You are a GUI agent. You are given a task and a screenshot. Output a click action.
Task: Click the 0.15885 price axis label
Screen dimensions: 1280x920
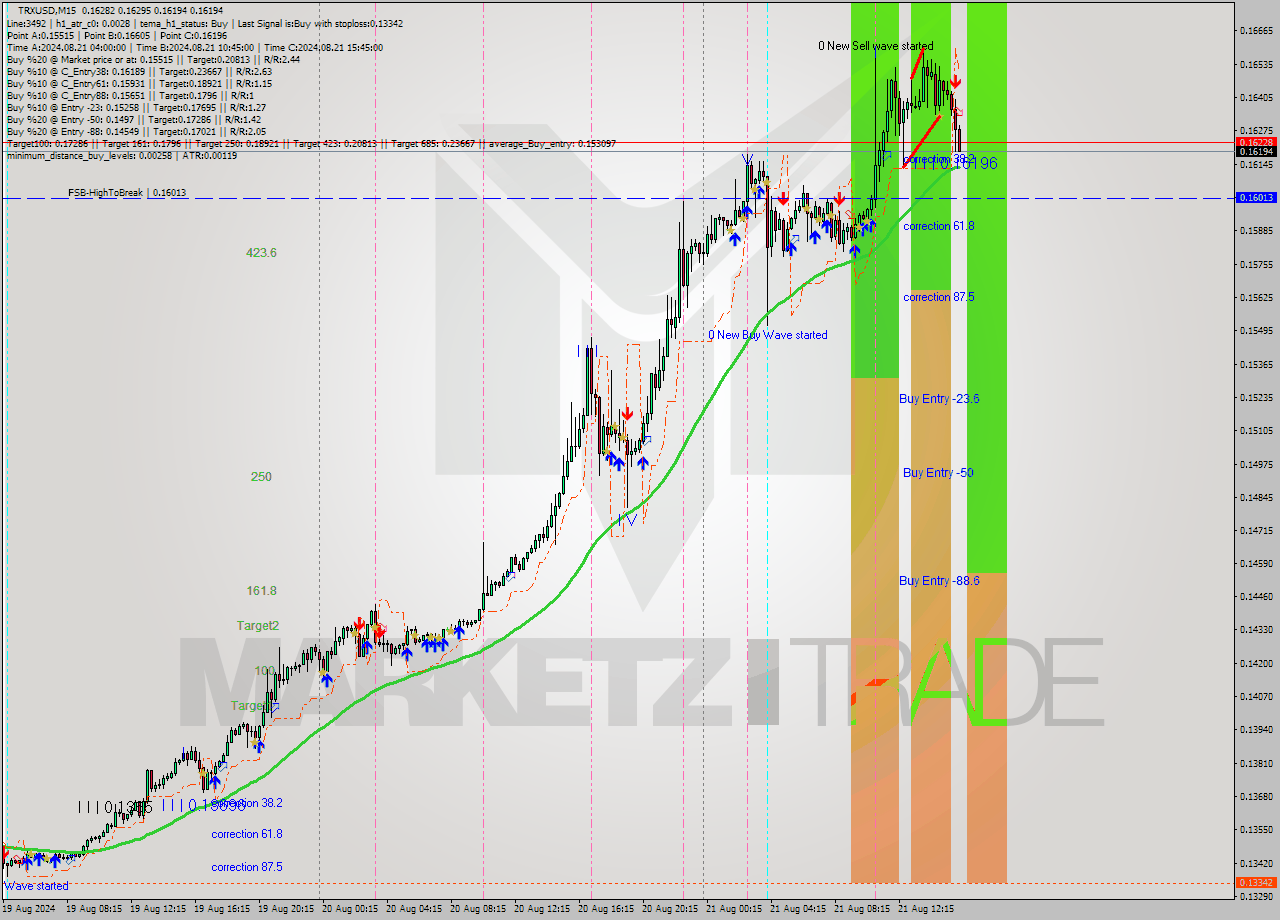point(1256,230)
